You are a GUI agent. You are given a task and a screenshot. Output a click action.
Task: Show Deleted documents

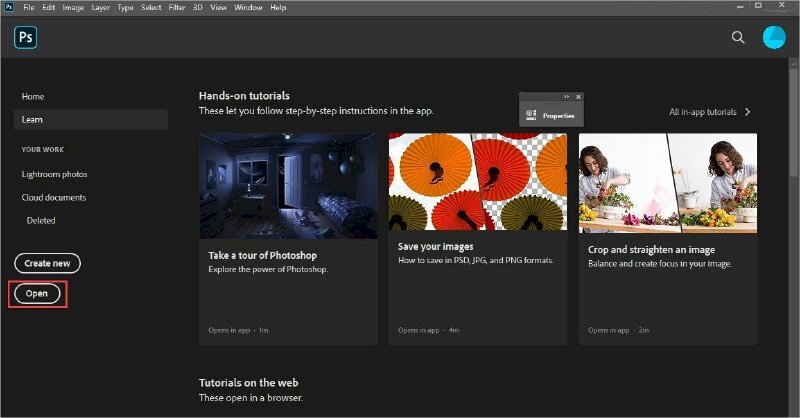click(x=41, y=220)
